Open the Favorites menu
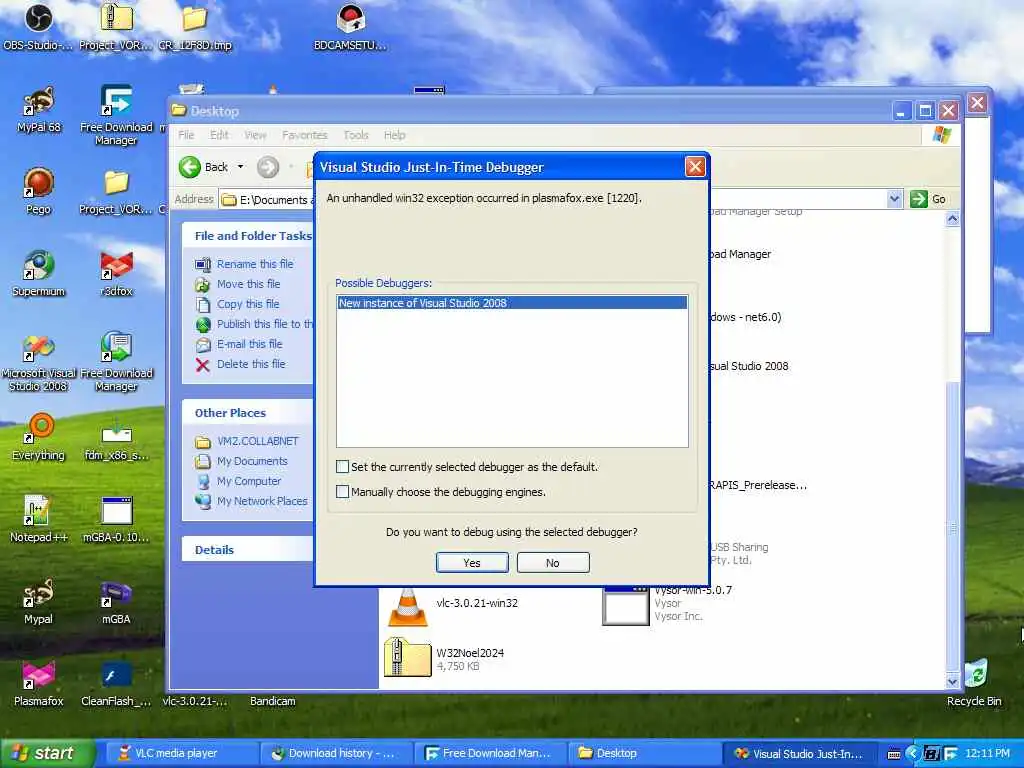Image resolution: width=1024 pixels, height=768 pixels. tap(304, 135)
